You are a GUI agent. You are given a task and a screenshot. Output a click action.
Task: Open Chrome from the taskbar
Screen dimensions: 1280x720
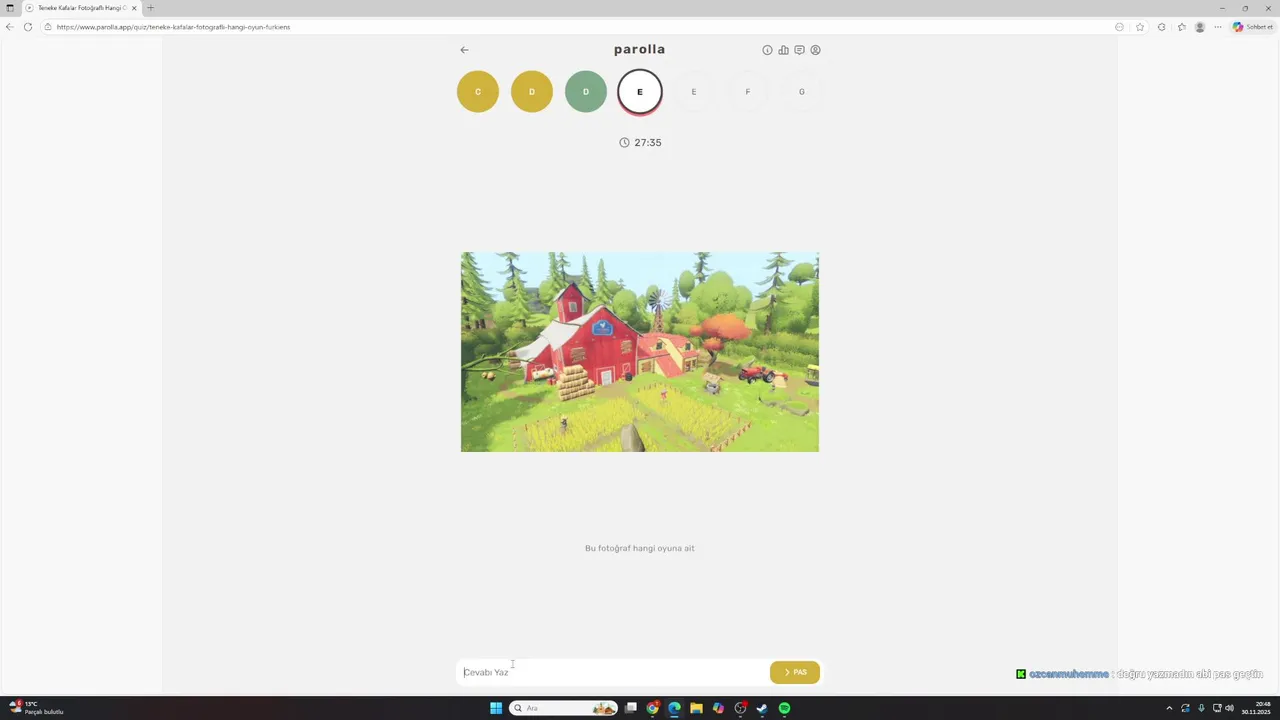[653, 708]
